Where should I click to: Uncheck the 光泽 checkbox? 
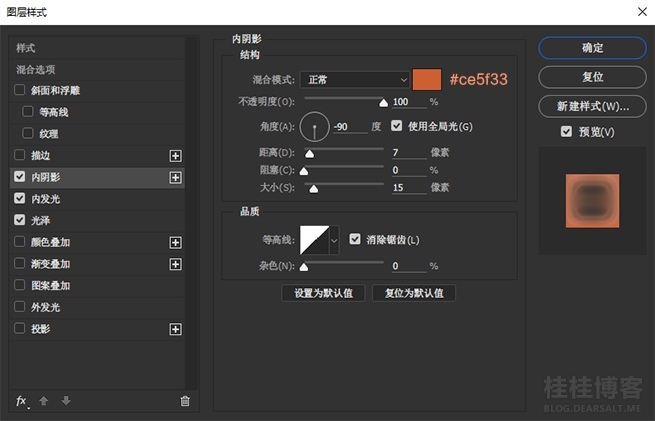[19, 220]
